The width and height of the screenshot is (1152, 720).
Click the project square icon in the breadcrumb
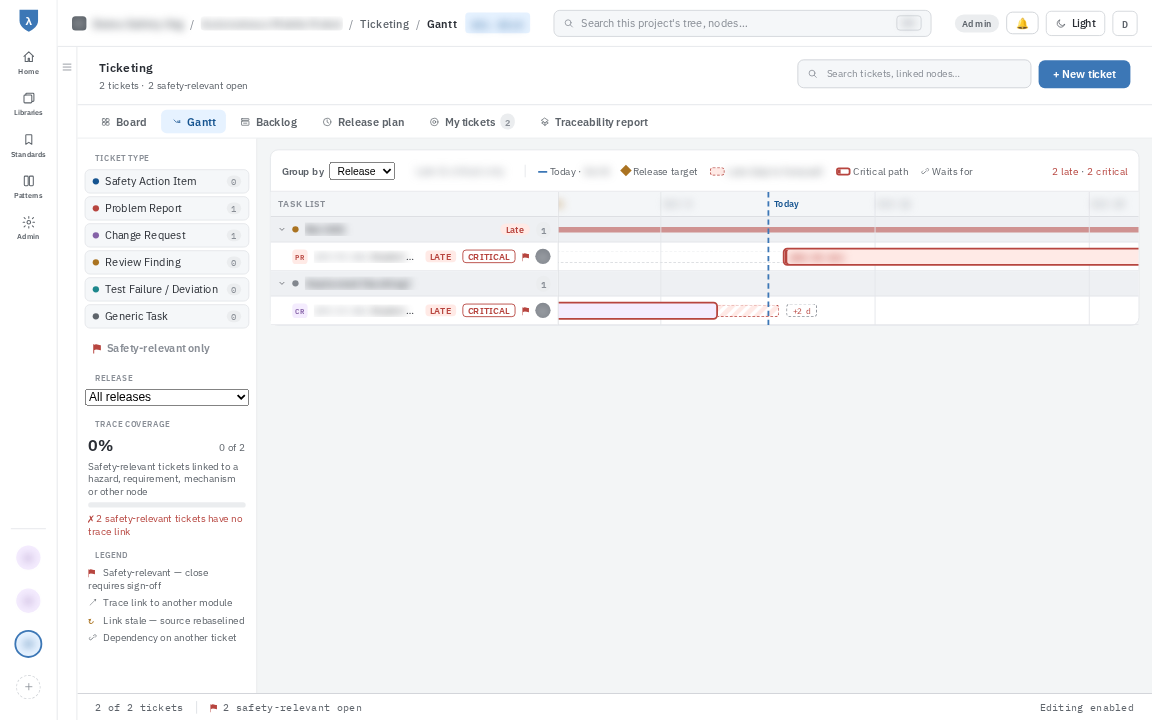79,24
